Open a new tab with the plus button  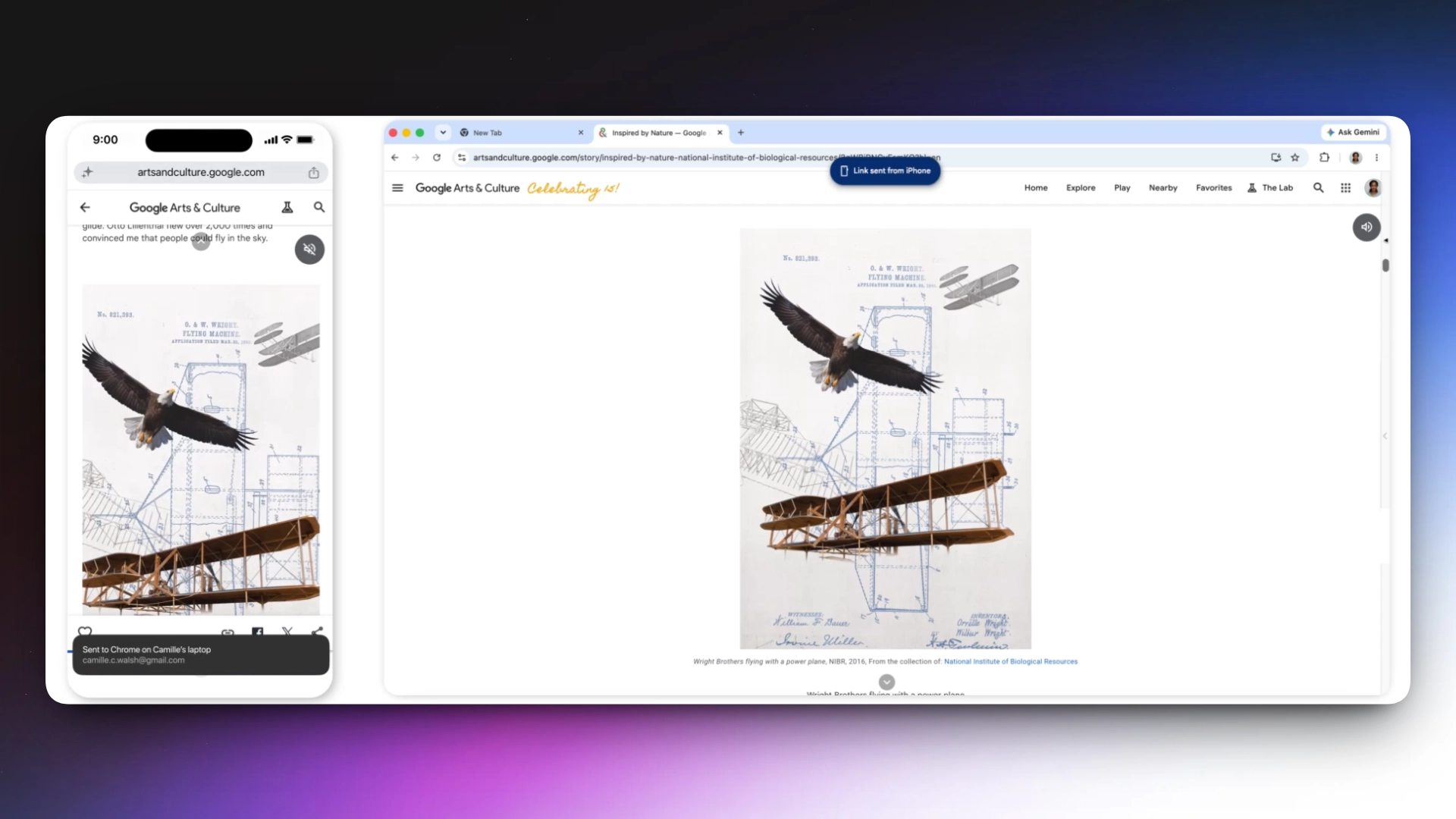click(741, 133)
